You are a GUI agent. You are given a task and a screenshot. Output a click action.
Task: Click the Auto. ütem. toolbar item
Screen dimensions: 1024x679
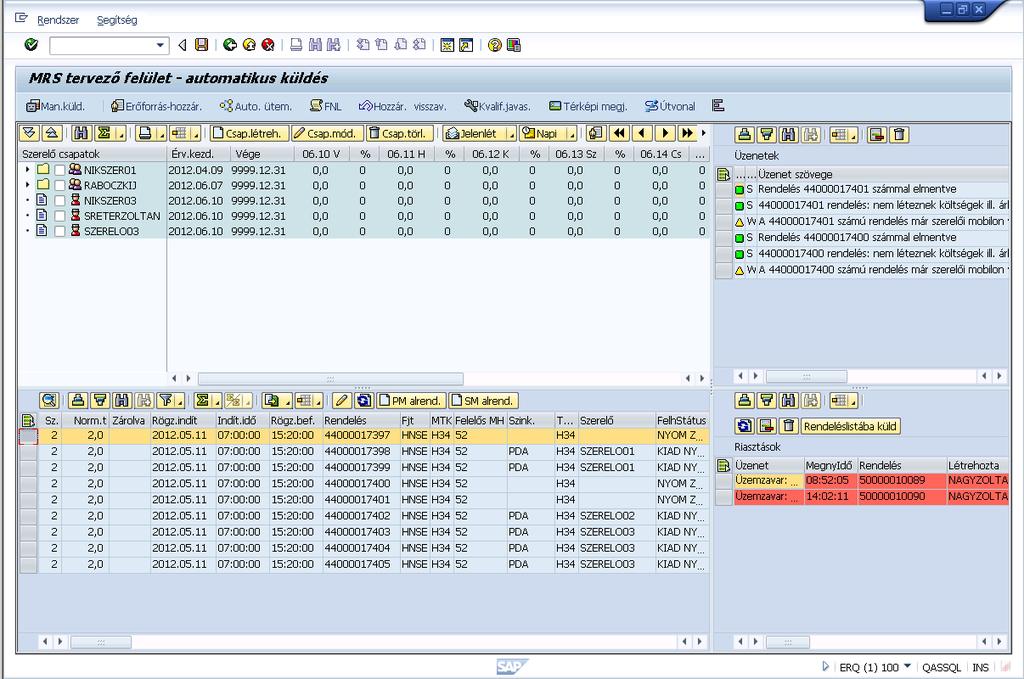256,106
